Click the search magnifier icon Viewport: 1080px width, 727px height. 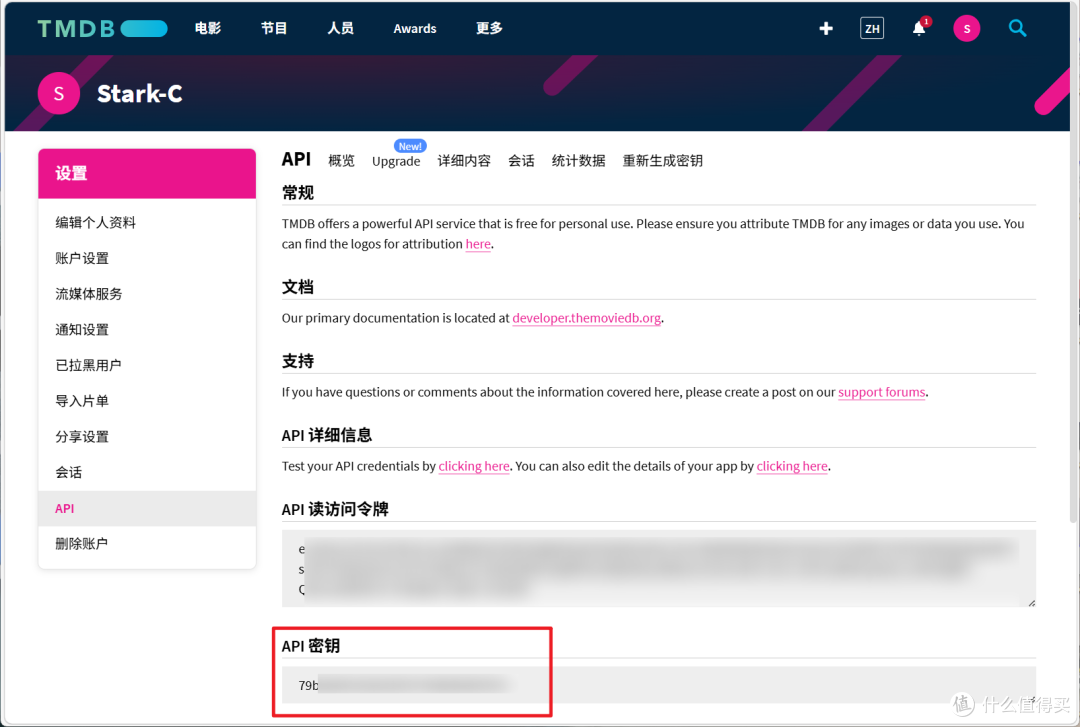(x=1017, y=28)
